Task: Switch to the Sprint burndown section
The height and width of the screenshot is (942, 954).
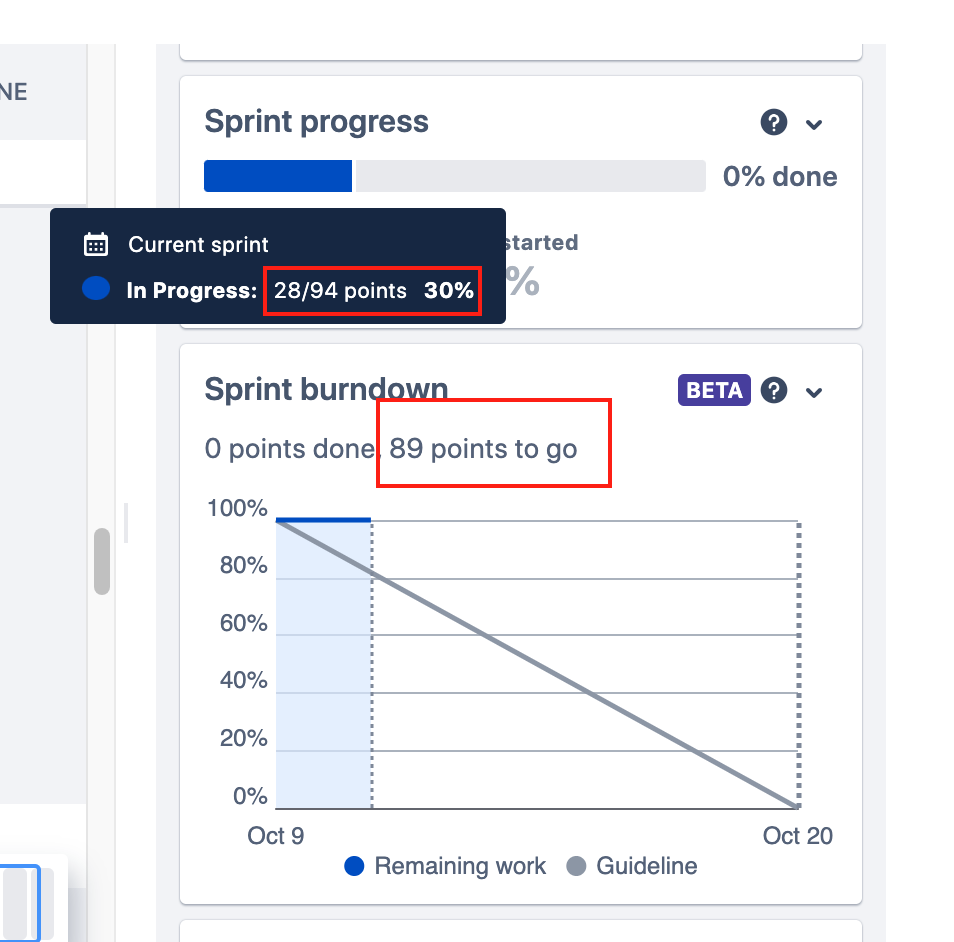Action: [326, 389]
